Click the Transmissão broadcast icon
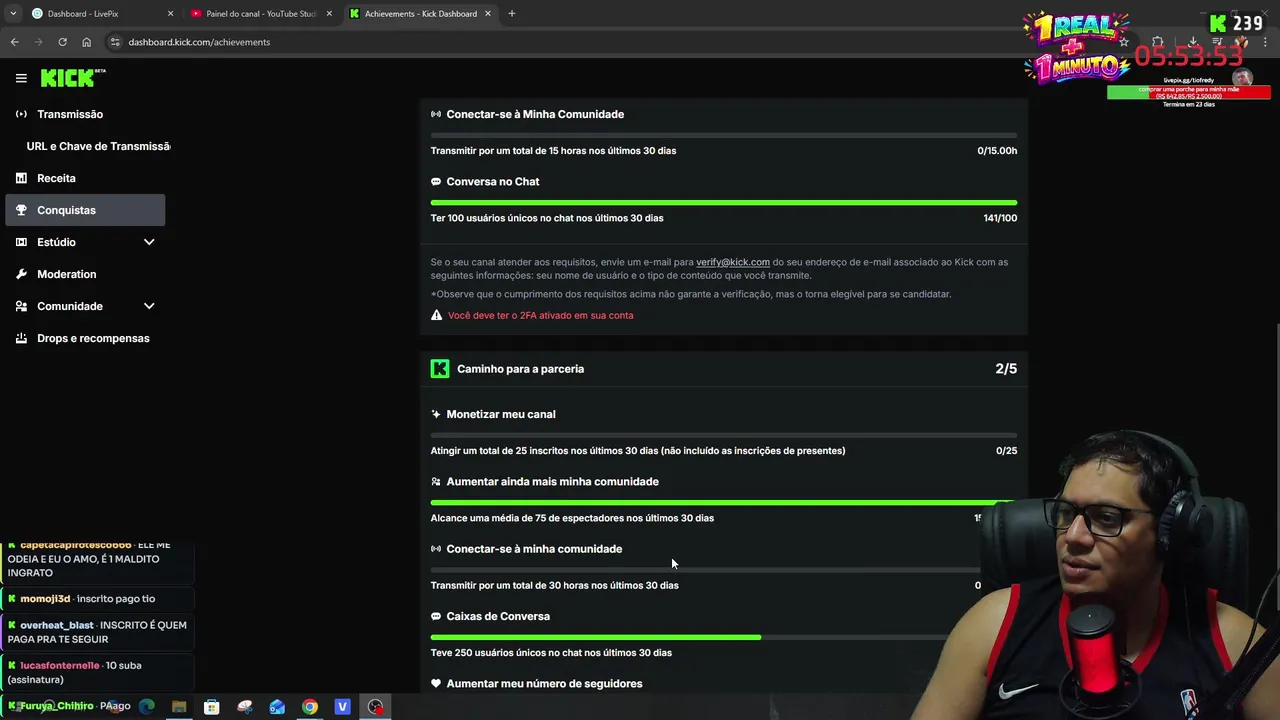 pyautogui.click(x=21, y=114)
